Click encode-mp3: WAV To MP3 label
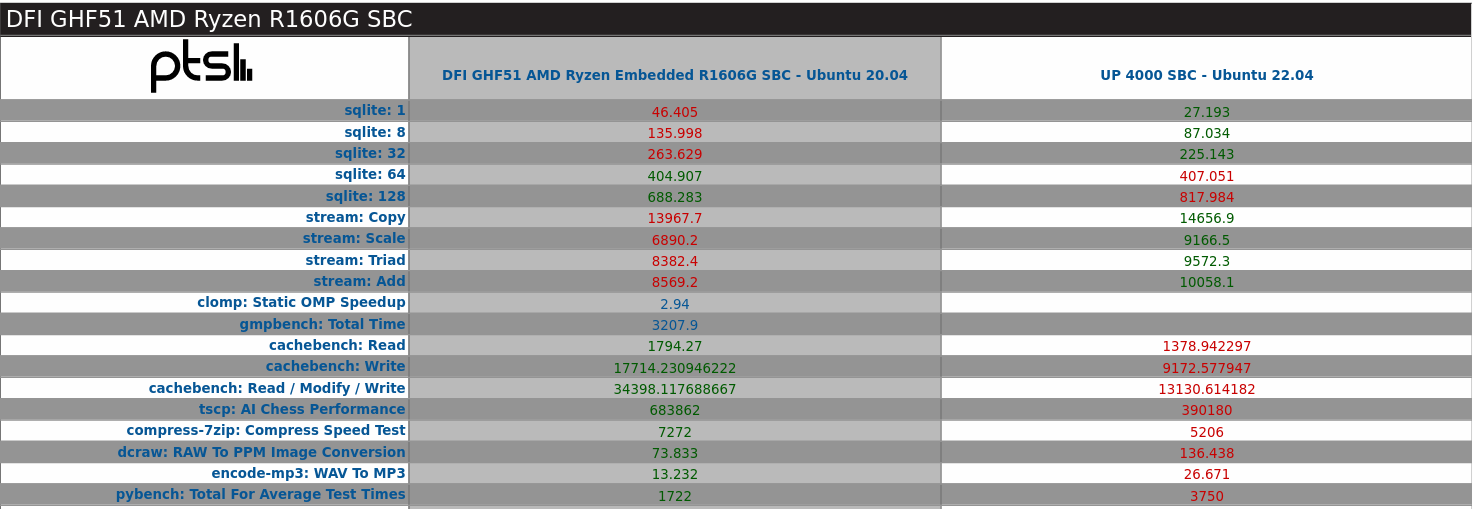 pyautogui.click(x=308, y=474)
